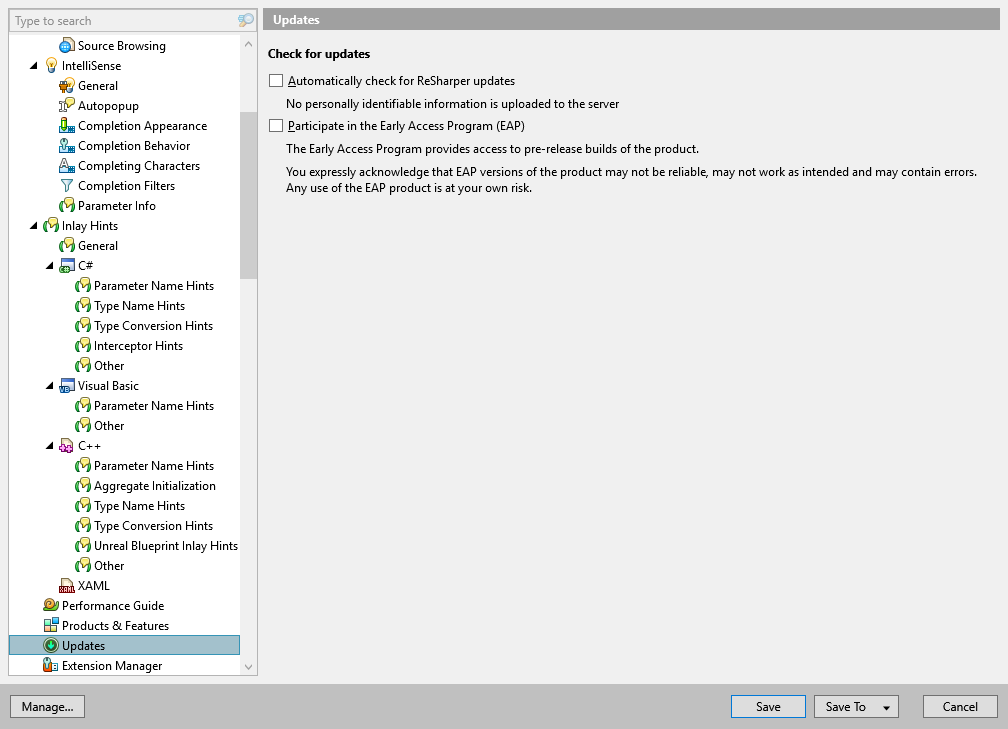1008x729 pixels.
Task: Click the Completion Appearance icon
Action: pos(66,125)
